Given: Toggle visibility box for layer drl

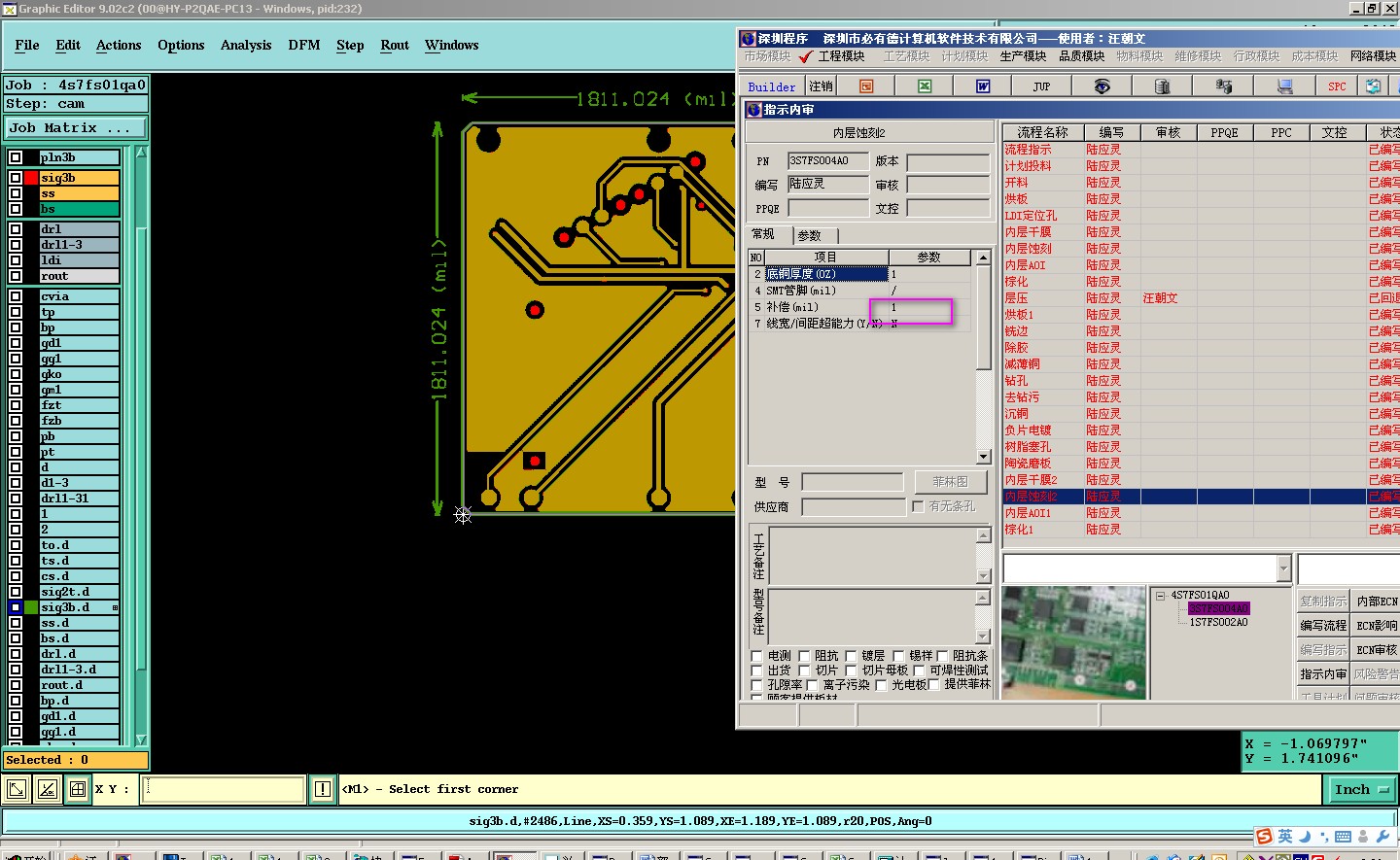Looking at the screenshot, I should [16, 229].
